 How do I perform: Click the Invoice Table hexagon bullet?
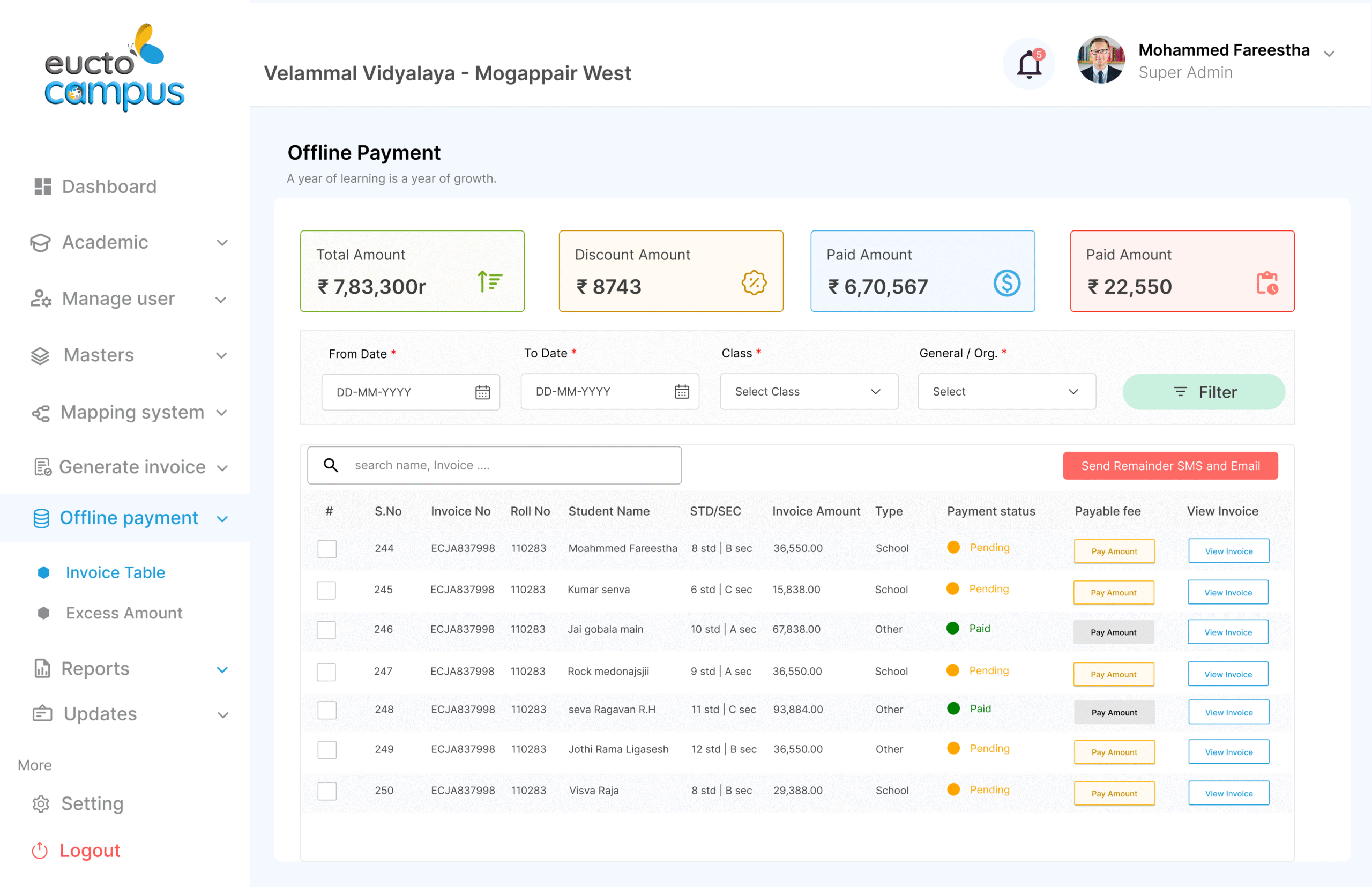pyautogui.click(x=44, y=572)
